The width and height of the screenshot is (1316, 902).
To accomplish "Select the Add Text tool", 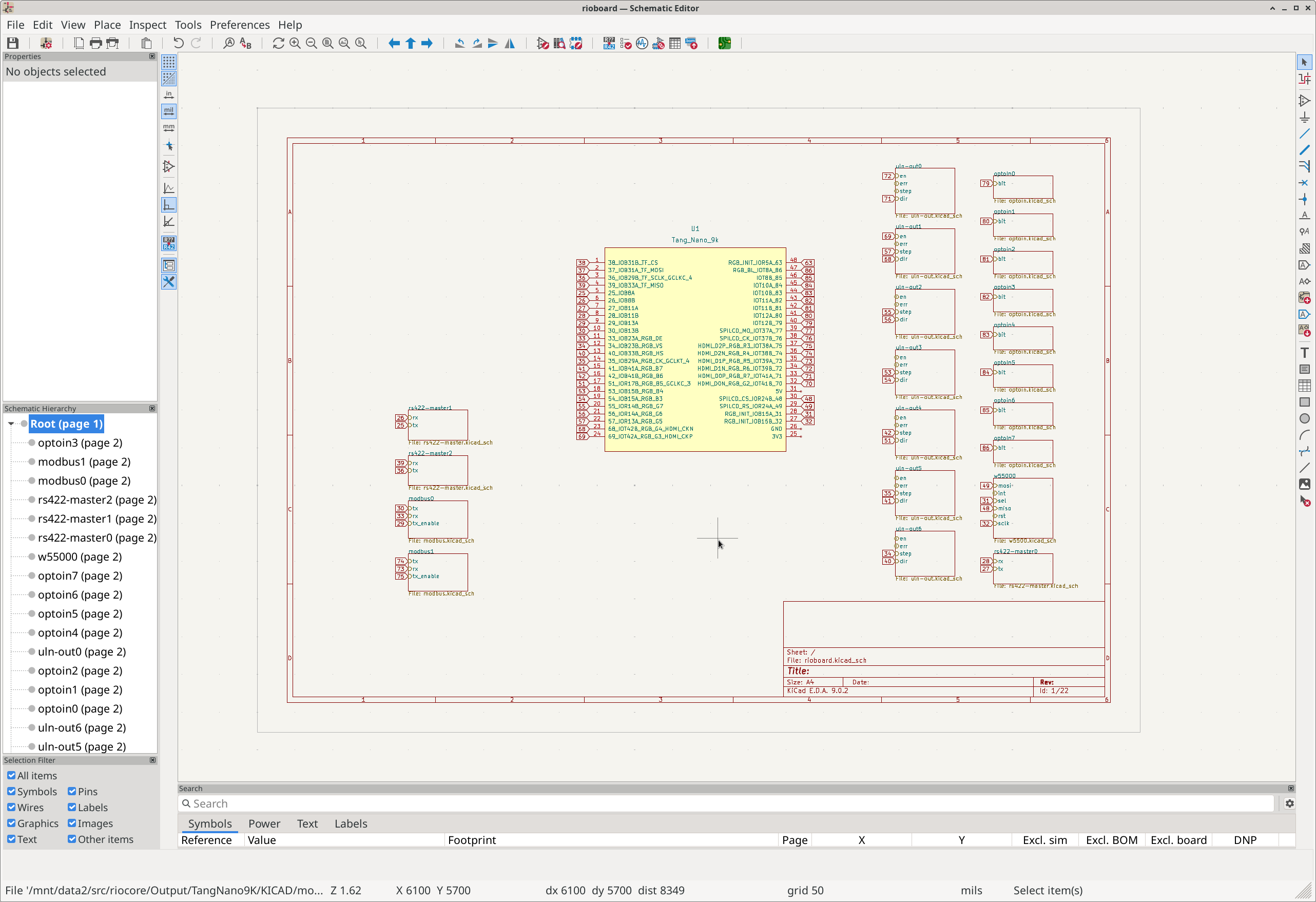I will tap(1305, 353).
